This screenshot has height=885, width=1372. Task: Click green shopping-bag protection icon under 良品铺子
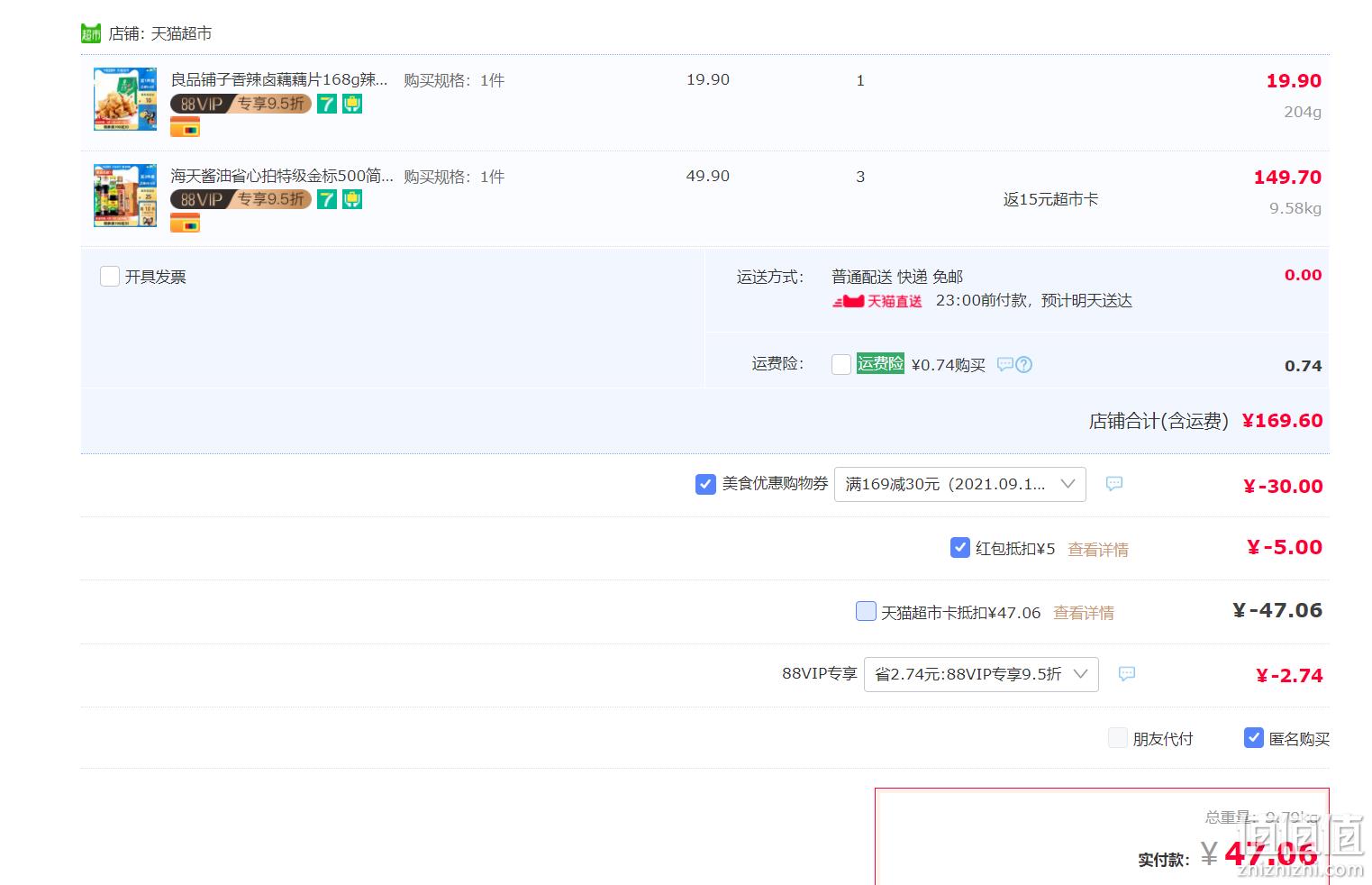(352, 104)
